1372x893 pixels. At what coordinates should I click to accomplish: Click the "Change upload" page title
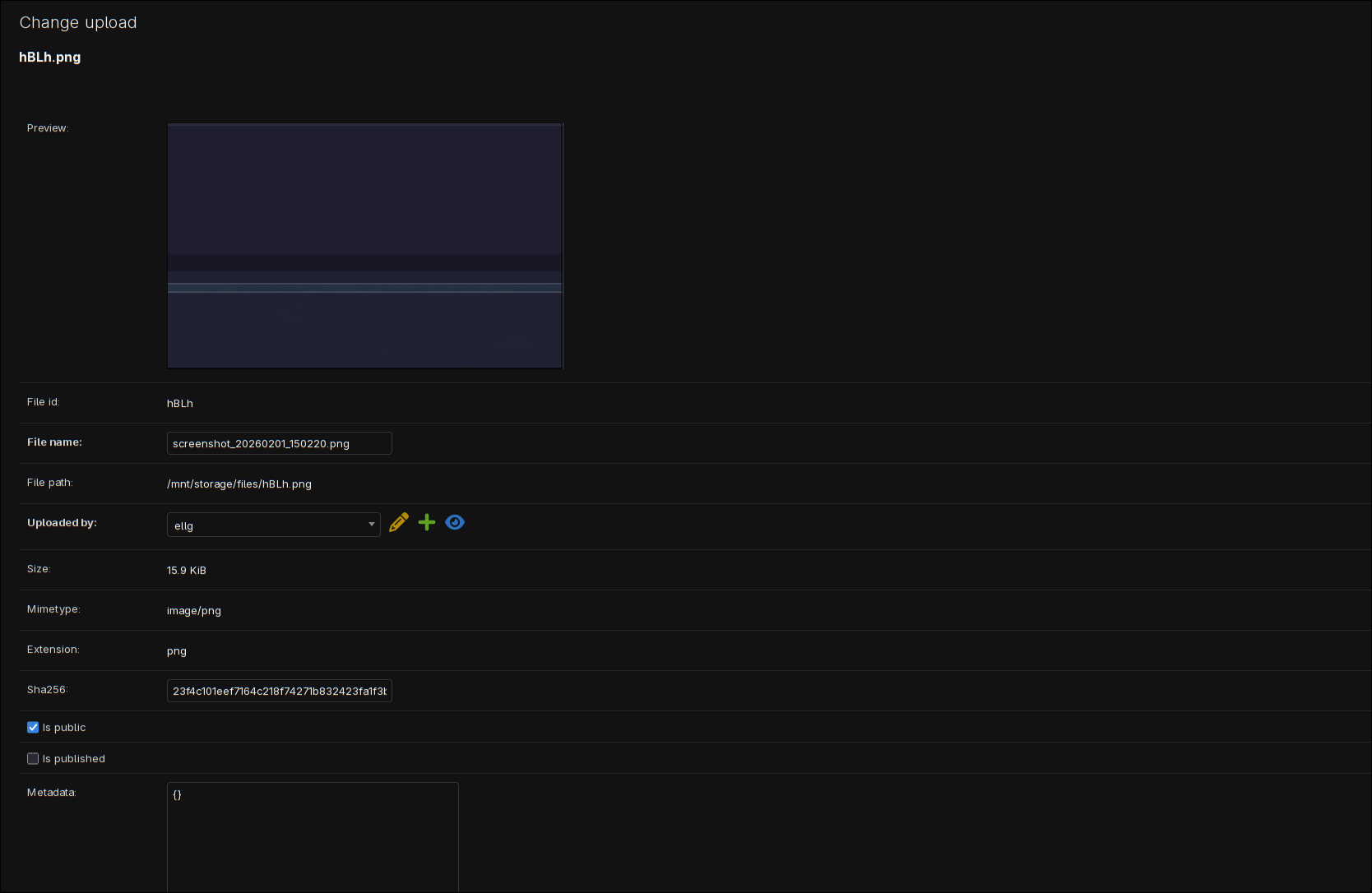coord(78,23)
